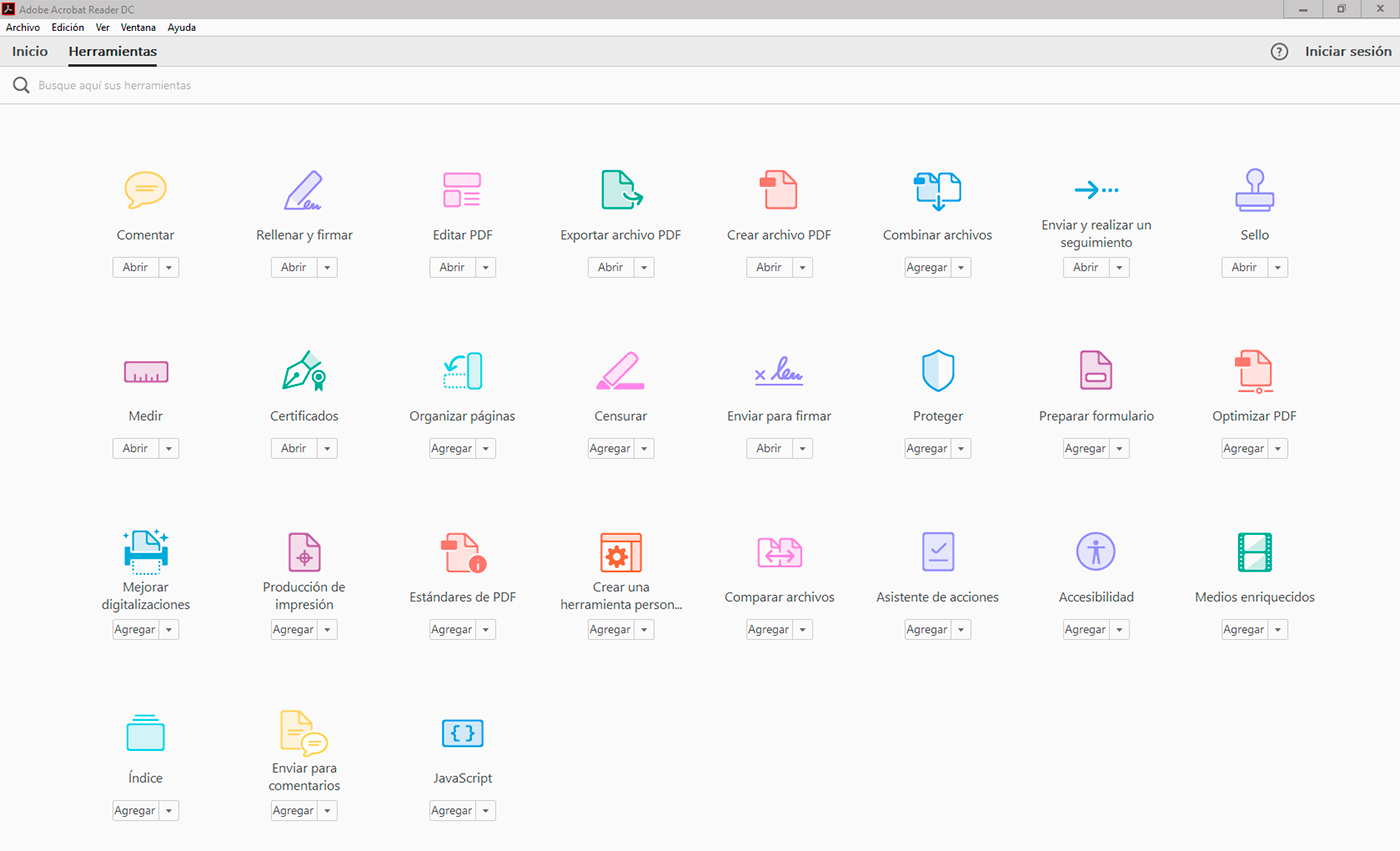Expand the dropdown arrow for Censurar
The height and width of the screenshot is (851, 1400).
point(643,449)
